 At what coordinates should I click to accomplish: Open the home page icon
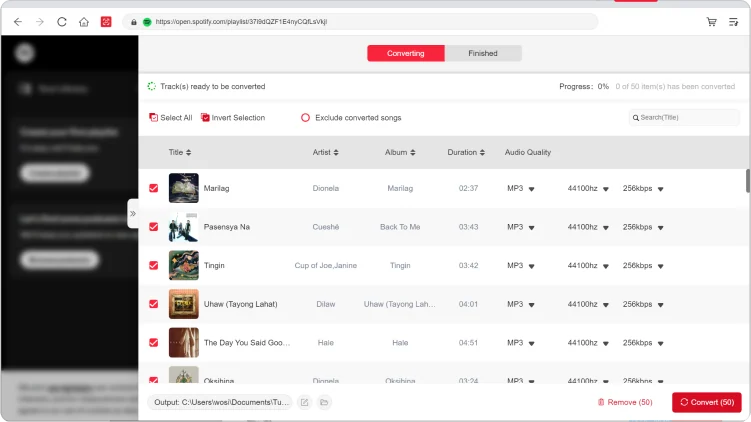click(84, 22)
